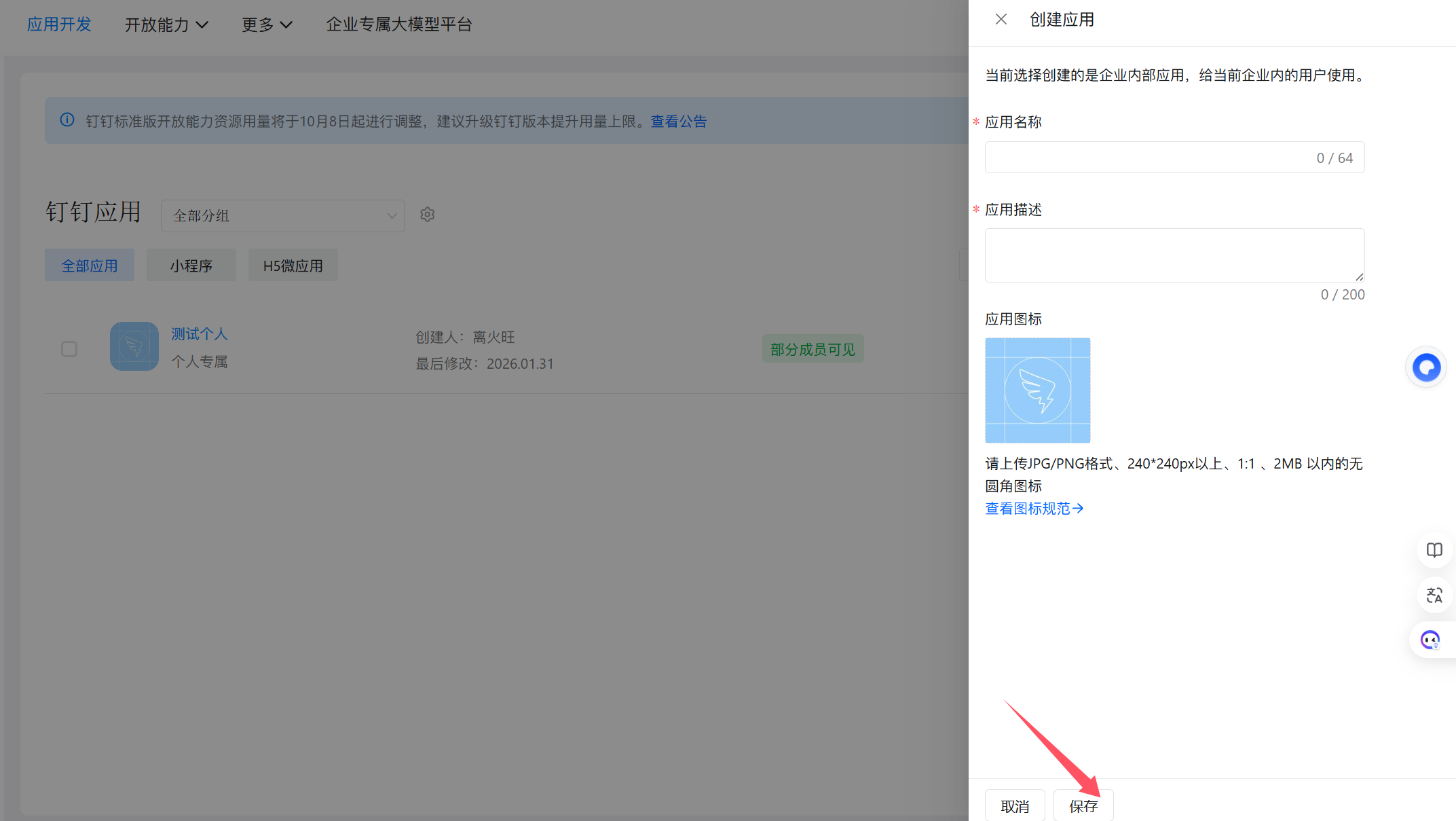Select the translate icon in the browser sidebar
This screenshot has height=821, width=1456.
1434,595
